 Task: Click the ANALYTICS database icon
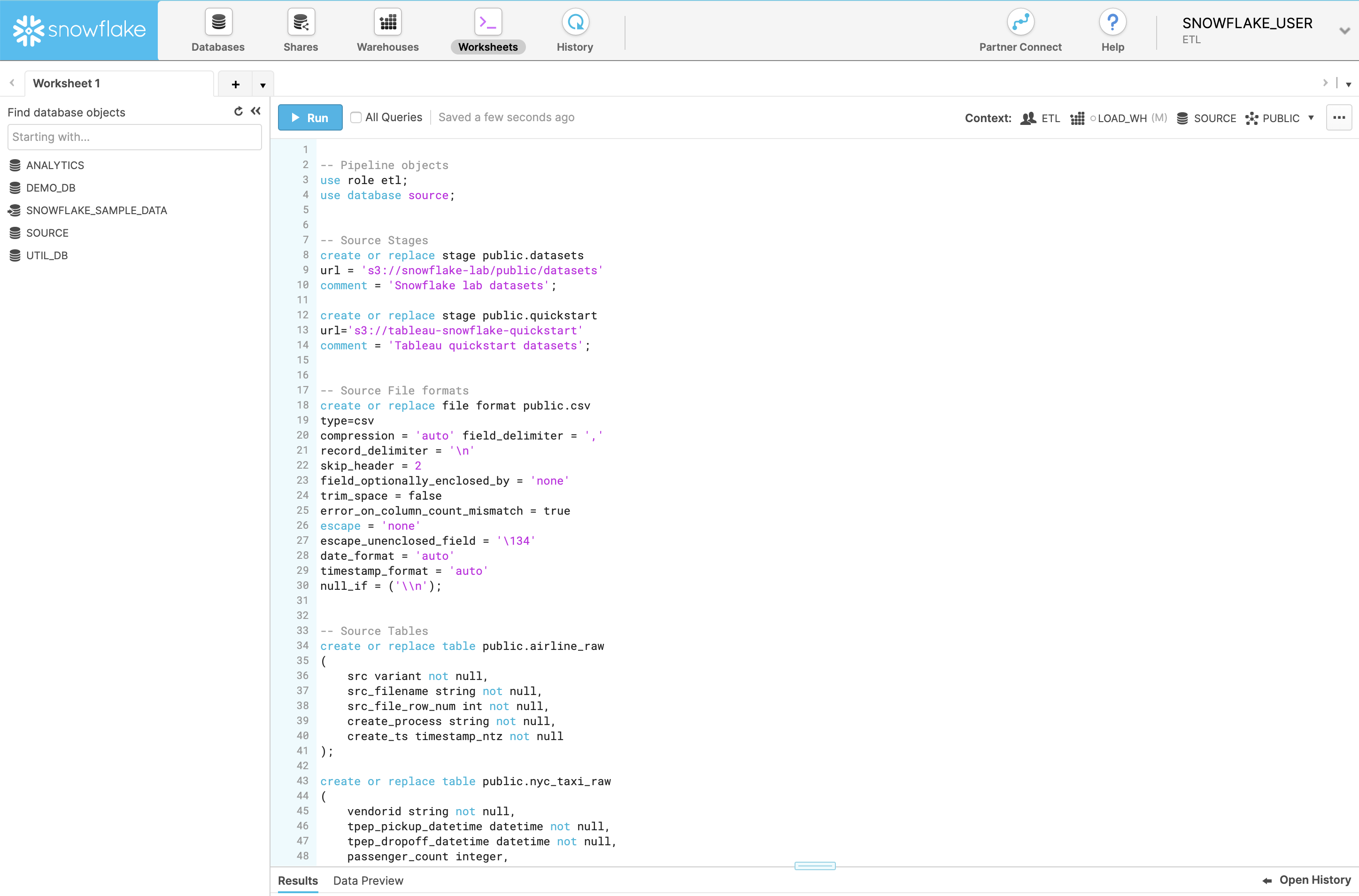click(15, 165)
